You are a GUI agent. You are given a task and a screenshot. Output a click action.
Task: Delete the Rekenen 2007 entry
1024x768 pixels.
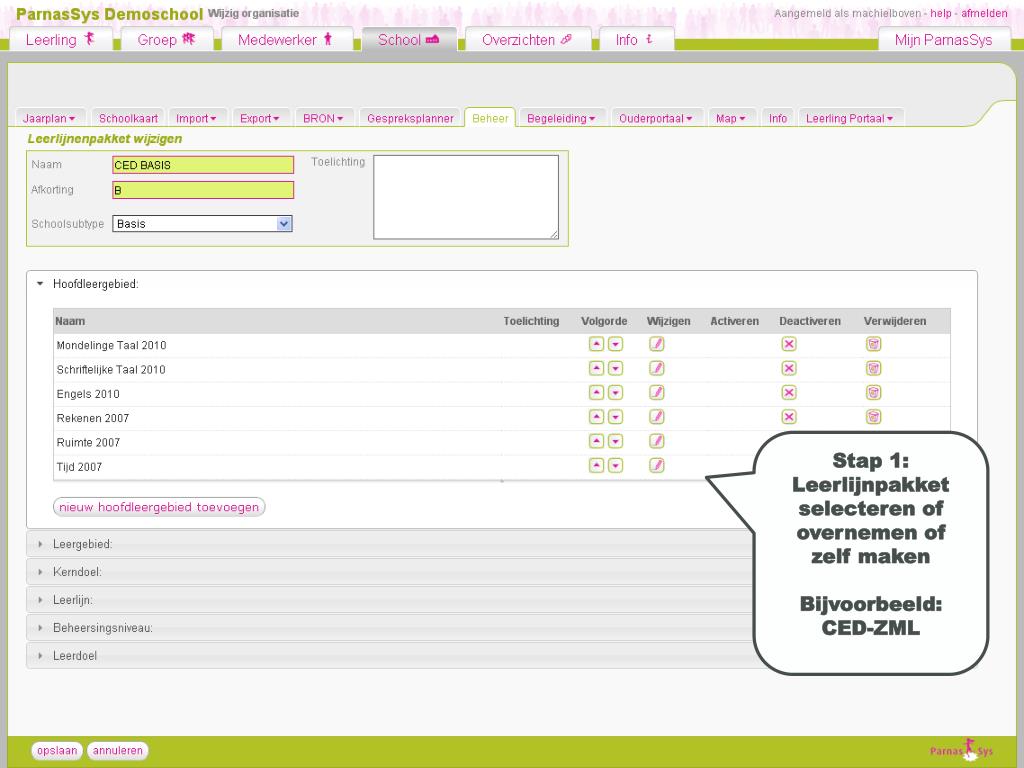873,417
